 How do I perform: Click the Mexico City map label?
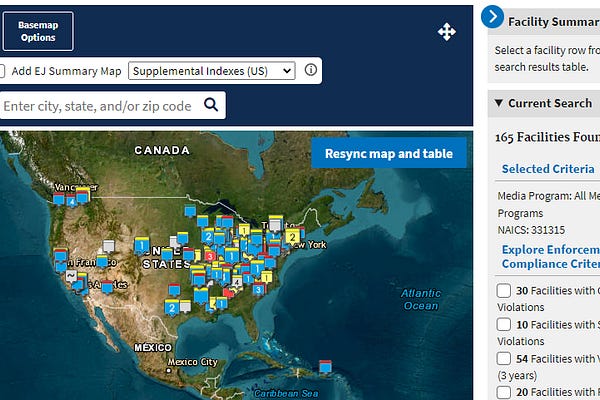point(193,362)
